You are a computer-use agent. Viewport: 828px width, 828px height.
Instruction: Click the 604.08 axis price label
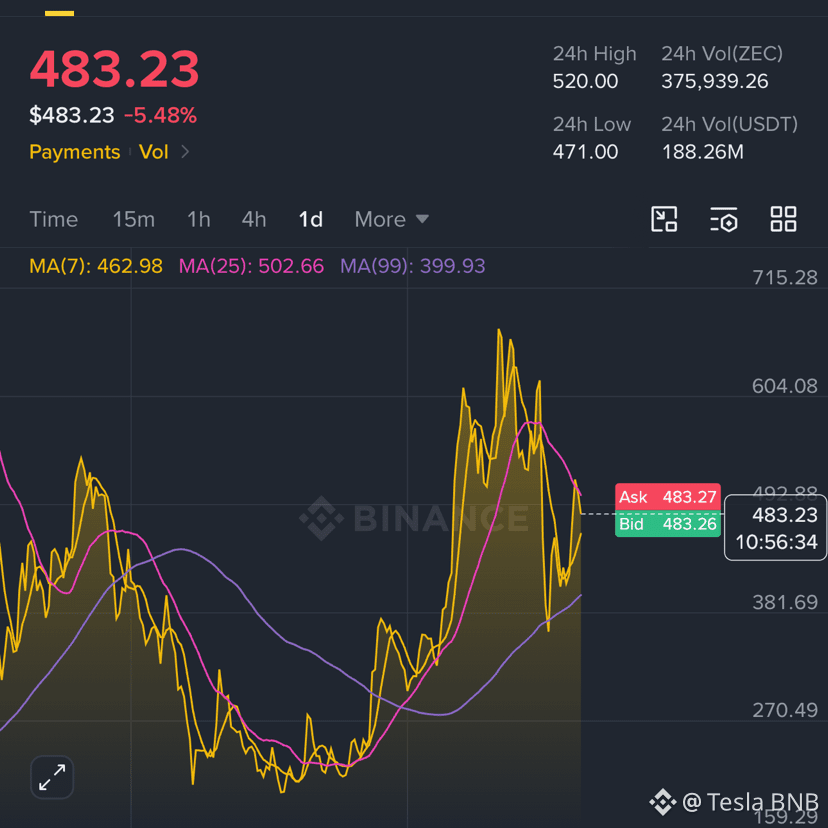(785, 386)
